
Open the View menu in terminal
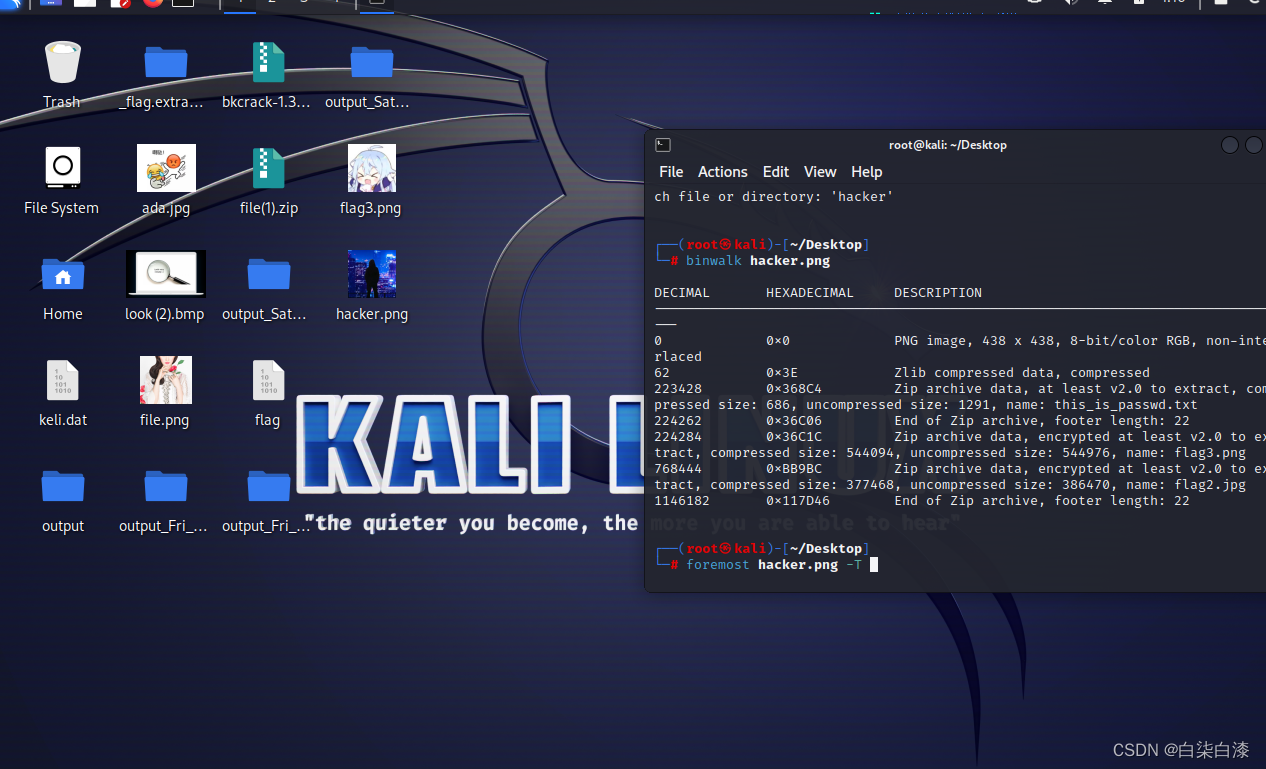[819, 172]
